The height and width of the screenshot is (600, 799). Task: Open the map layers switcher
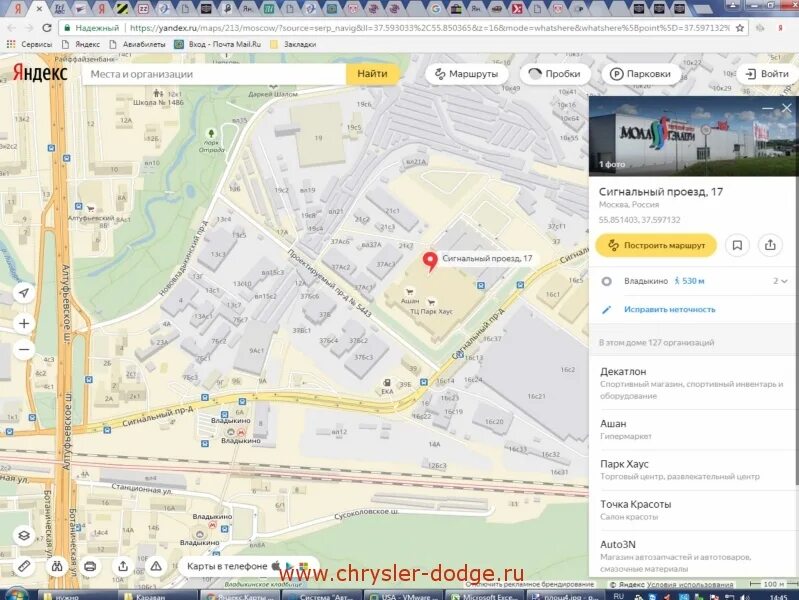(x=24, y=535)
